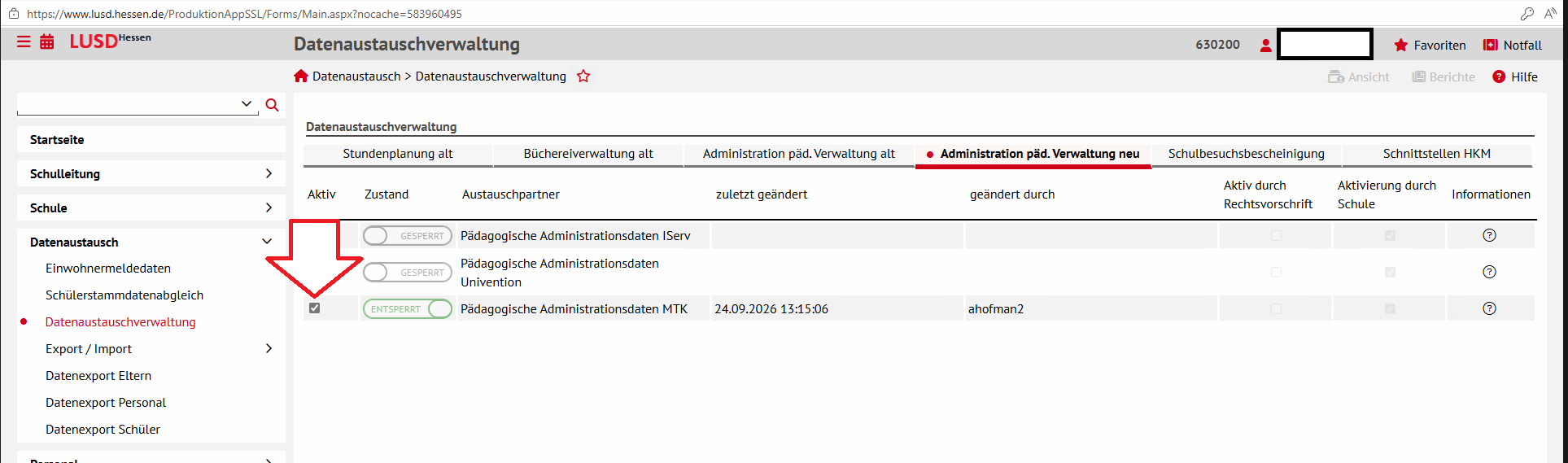
Task: Click the browser read aloud icon
Action: click(1550, 14)
